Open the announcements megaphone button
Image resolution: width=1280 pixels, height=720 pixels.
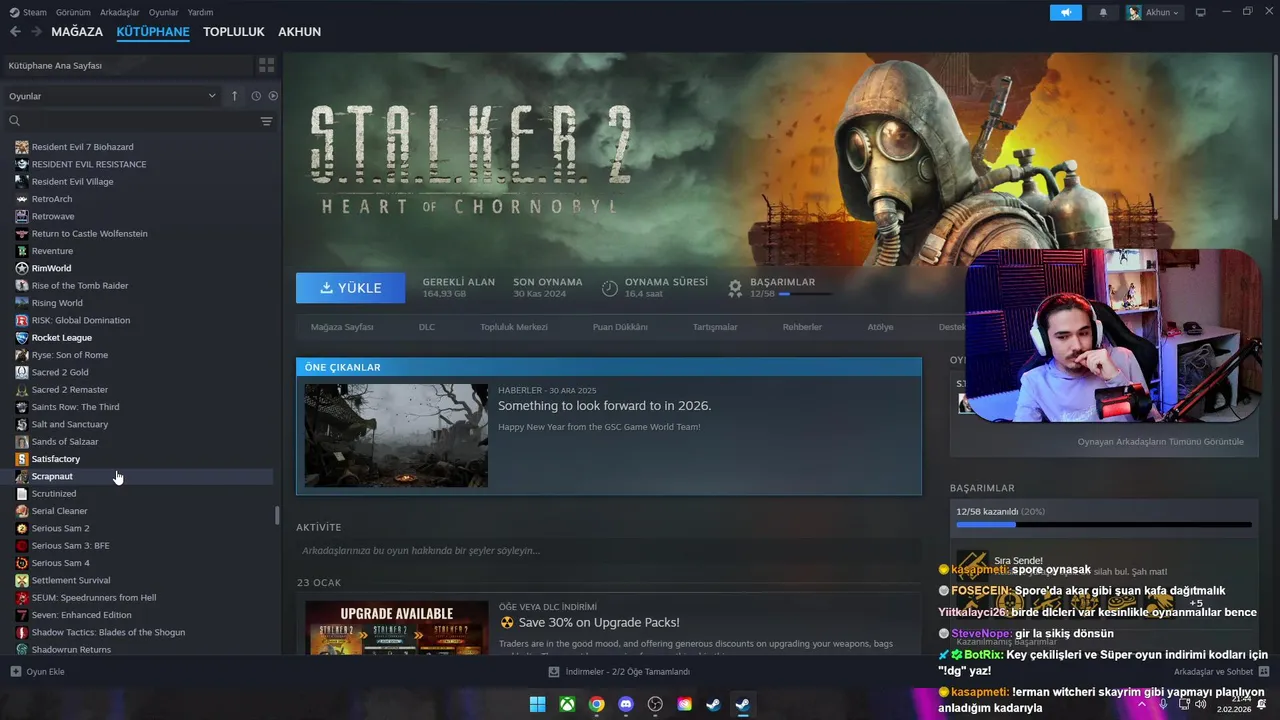coord(1066,13)
